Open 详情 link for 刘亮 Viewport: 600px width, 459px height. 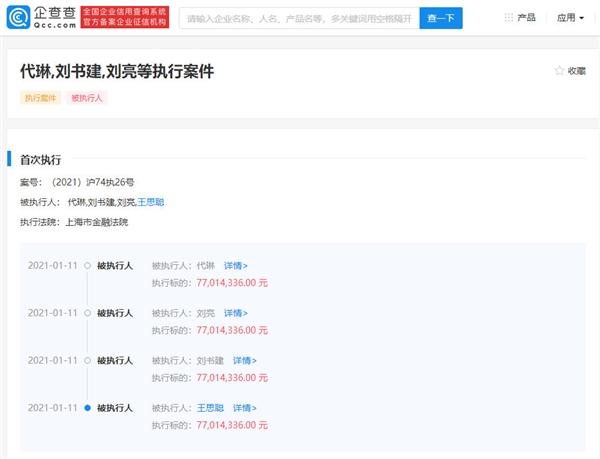(235, 313)
